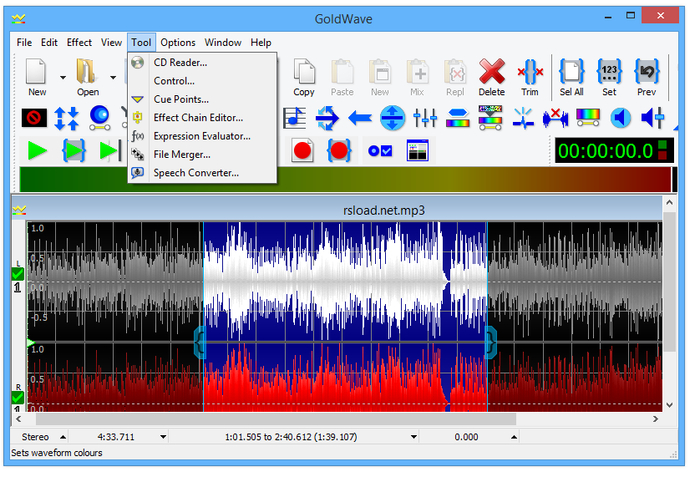Click the blue cycling arrows icon
This screenshot has width=700, height=482.
(327, 118)
